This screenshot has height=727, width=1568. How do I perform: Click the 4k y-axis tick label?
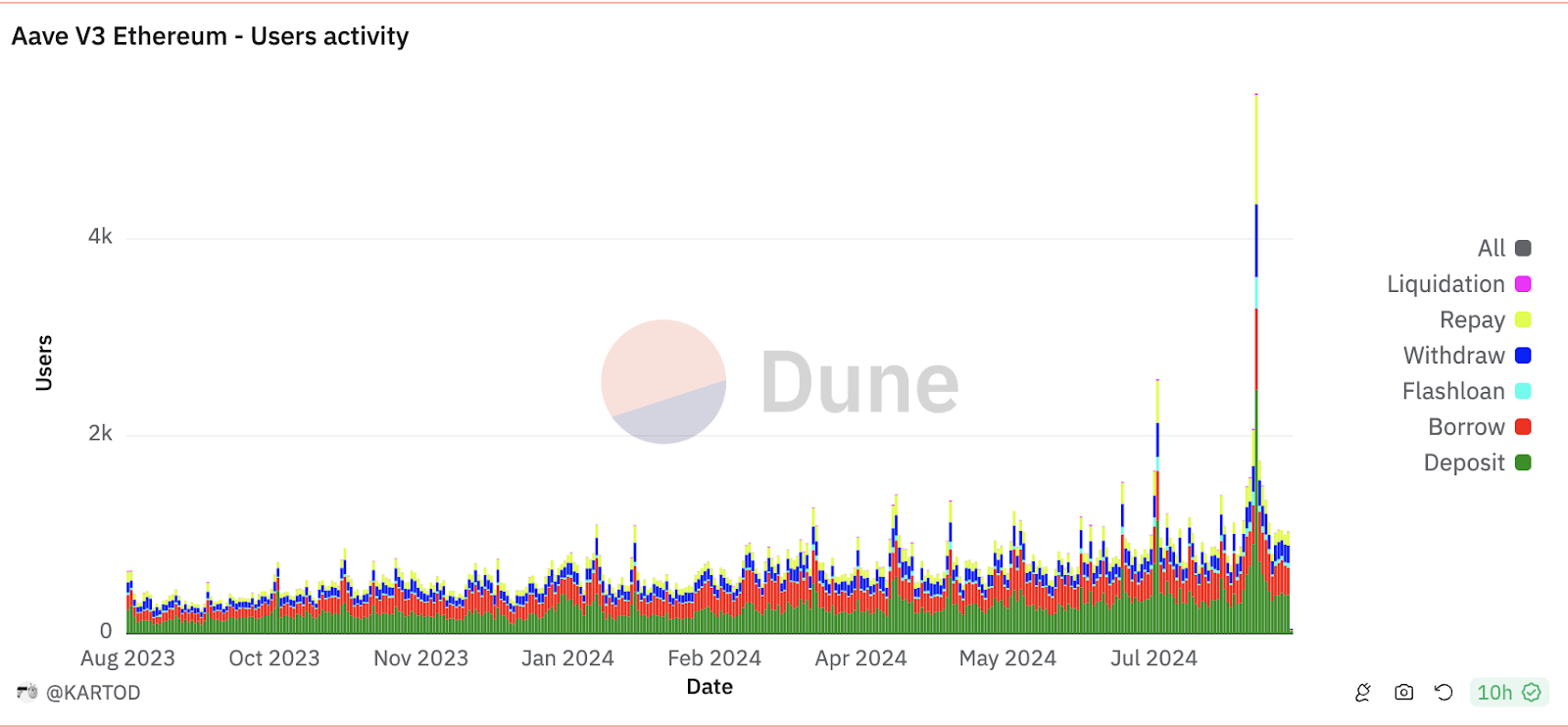(x=100, y=237)
